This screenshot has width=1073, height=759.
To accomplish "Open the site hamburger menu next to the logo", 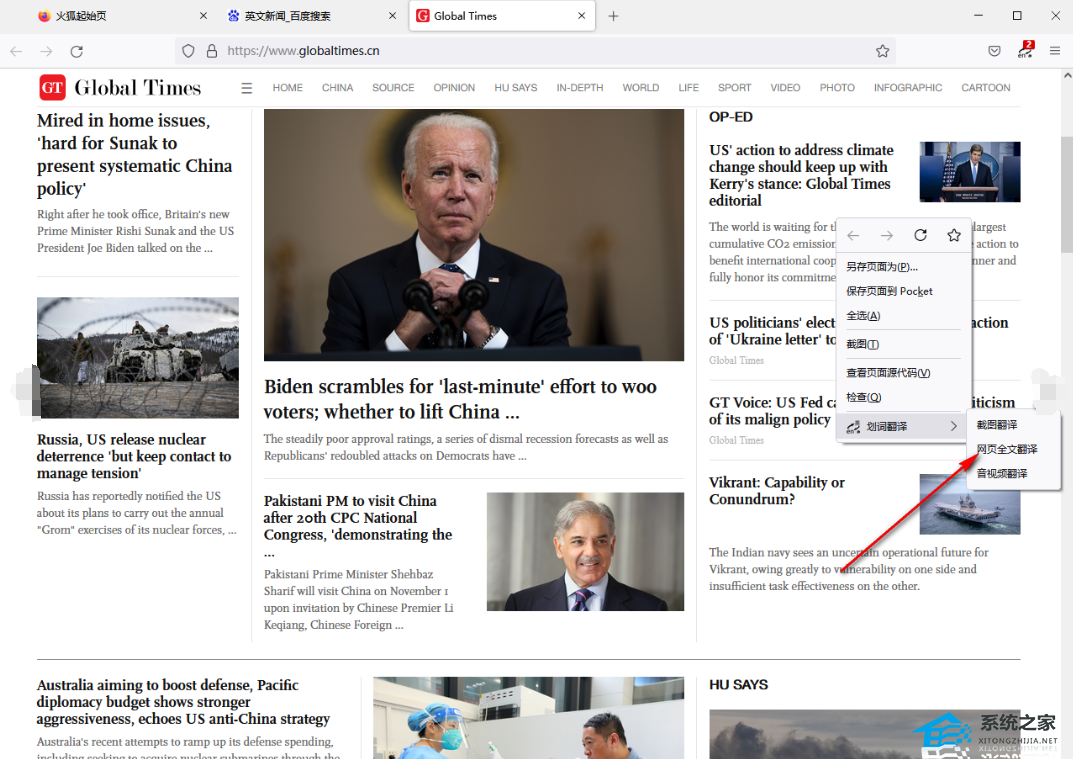I will coord(246,88).
